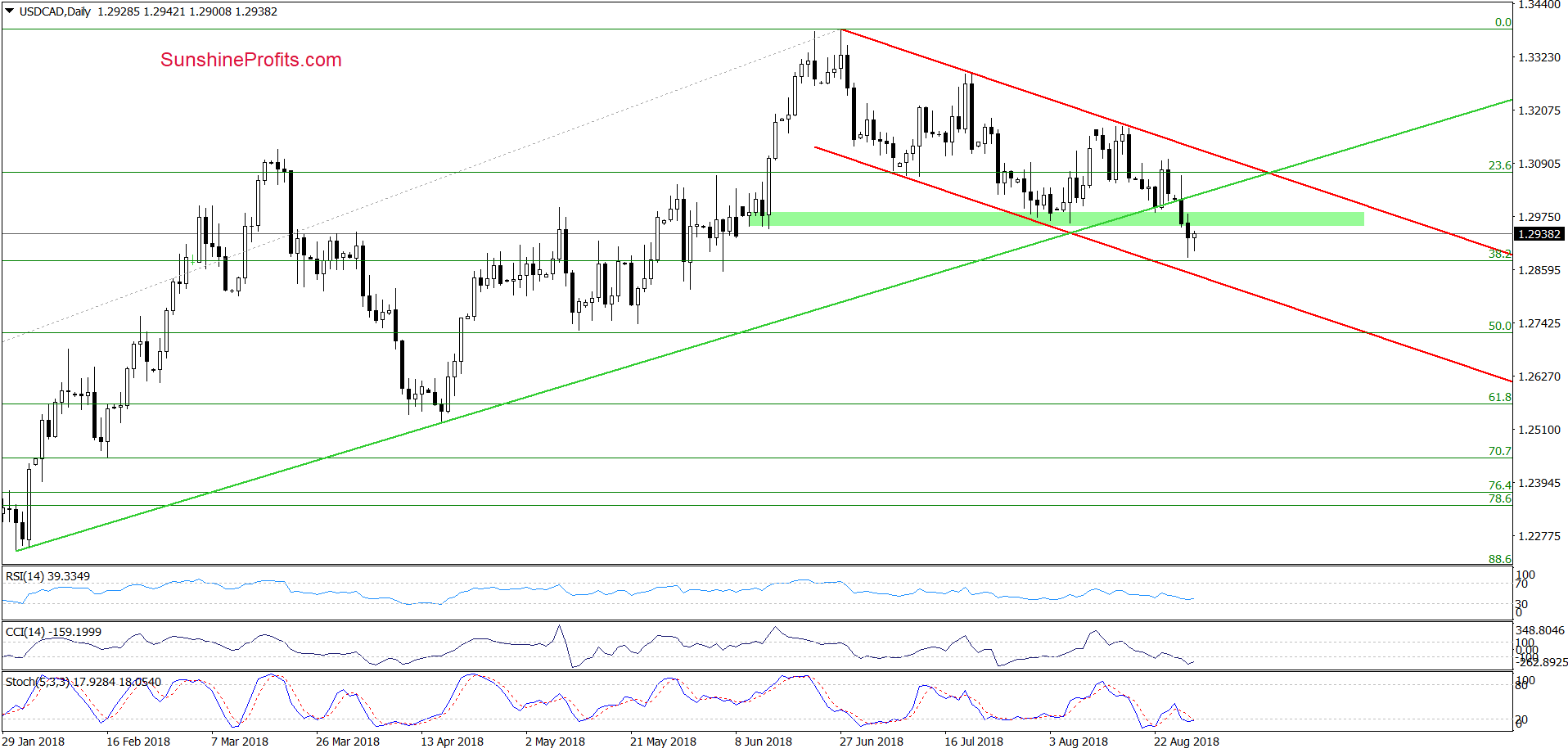Click the current price tag 1.29382
Image resolution: width=1568 pixels, height=753 pixels.
[x=1539, y=234]
